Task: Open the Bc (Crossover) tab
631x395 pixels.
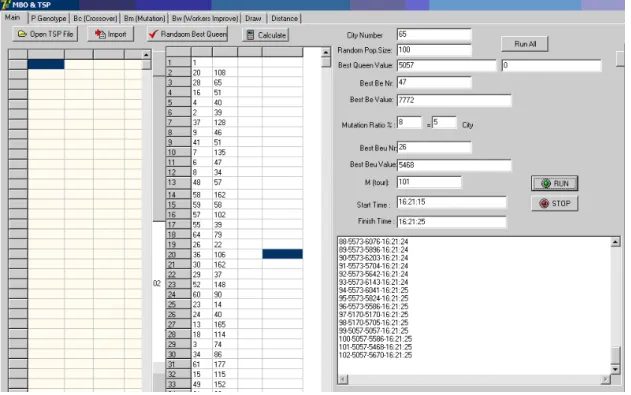Action: [x=95, y=19]
